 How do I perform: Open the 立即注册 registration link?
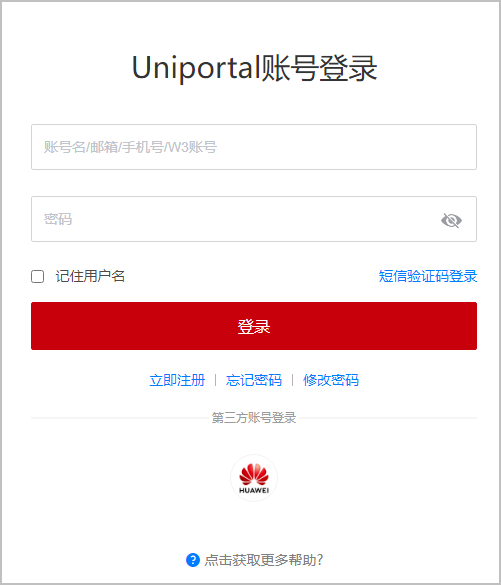tap(177, 380)
